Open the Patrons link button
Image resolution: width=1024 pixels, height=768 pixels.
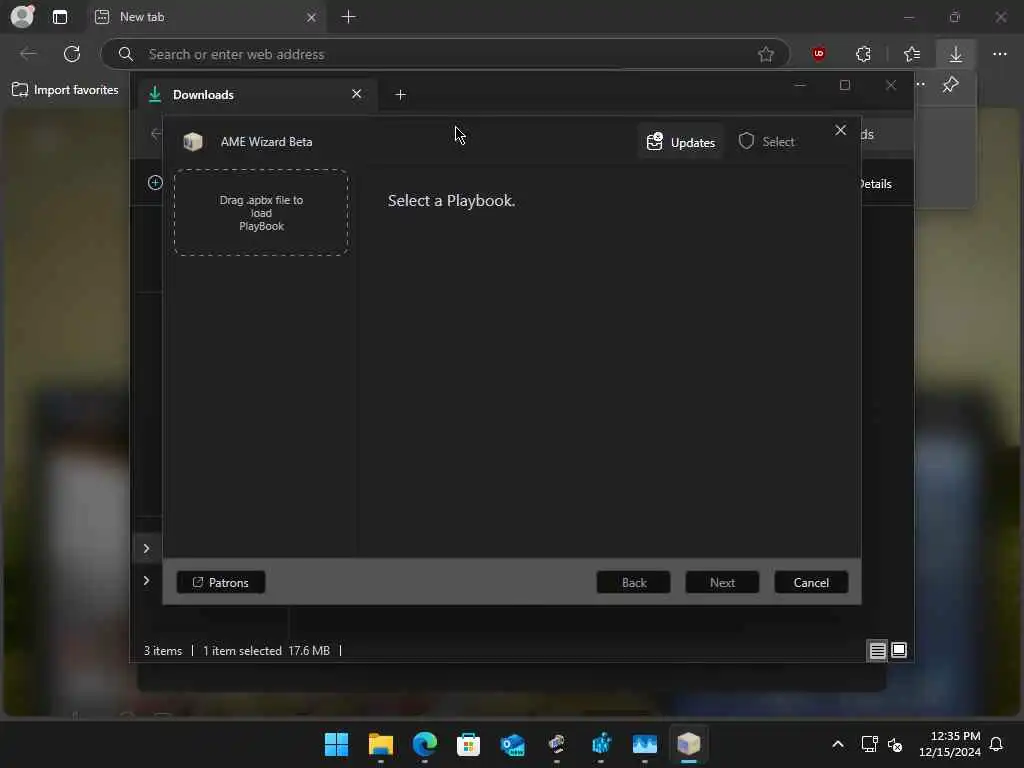(x=221, y=583)
